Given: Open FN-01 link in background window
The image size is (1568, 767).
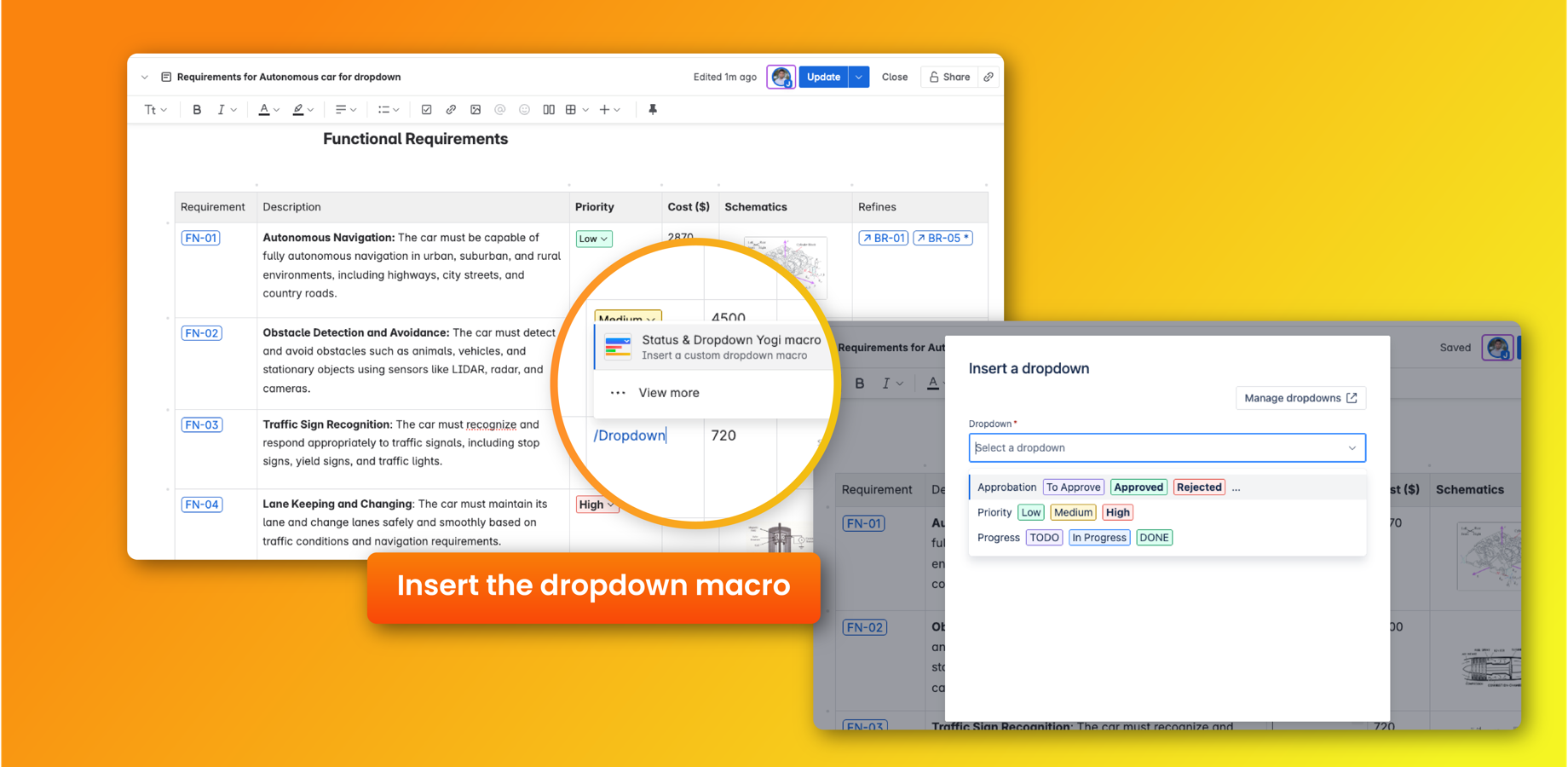Looking at the screenshot, I should (x=864, y=523).
